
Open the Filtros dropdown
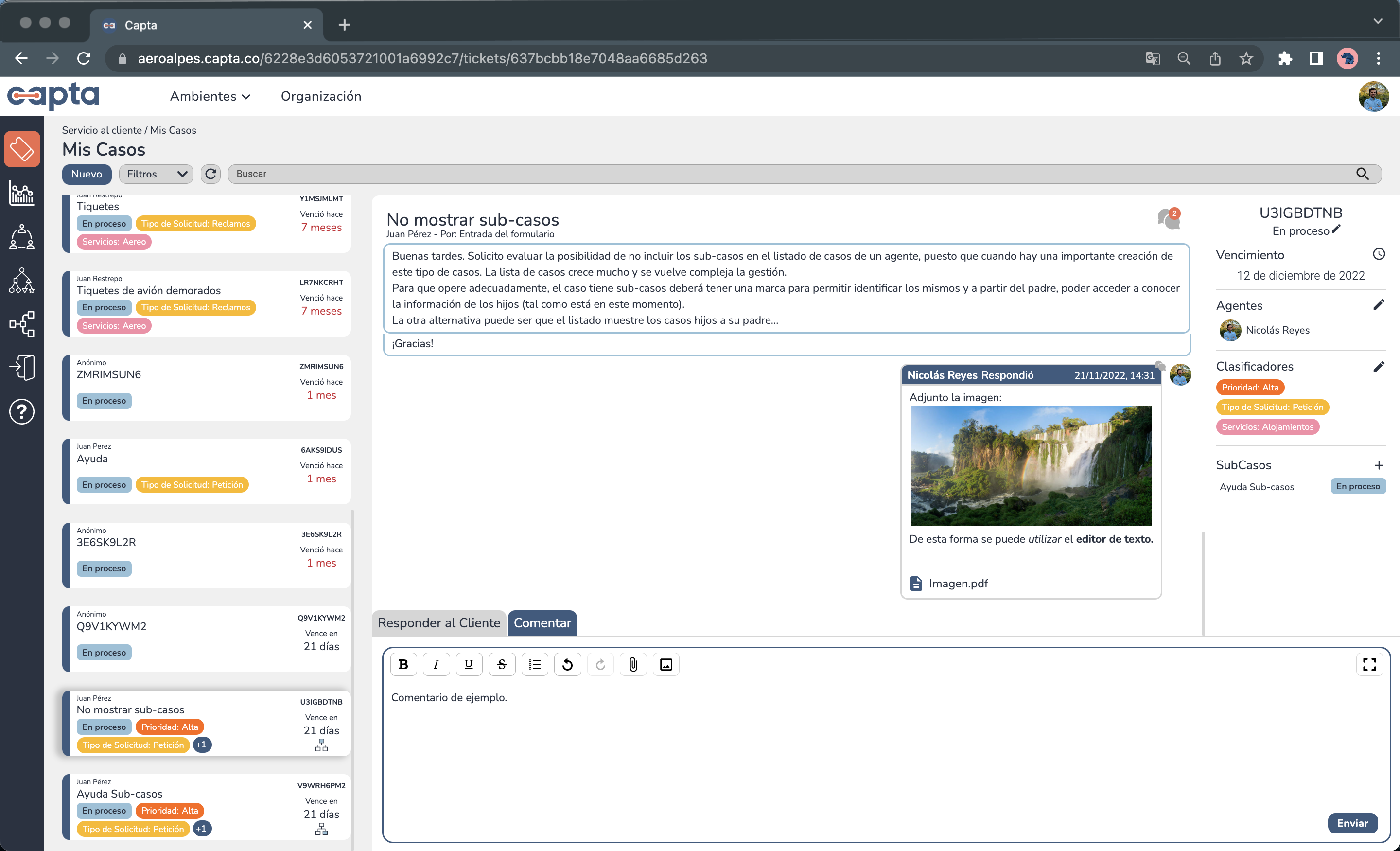point(156,174)
